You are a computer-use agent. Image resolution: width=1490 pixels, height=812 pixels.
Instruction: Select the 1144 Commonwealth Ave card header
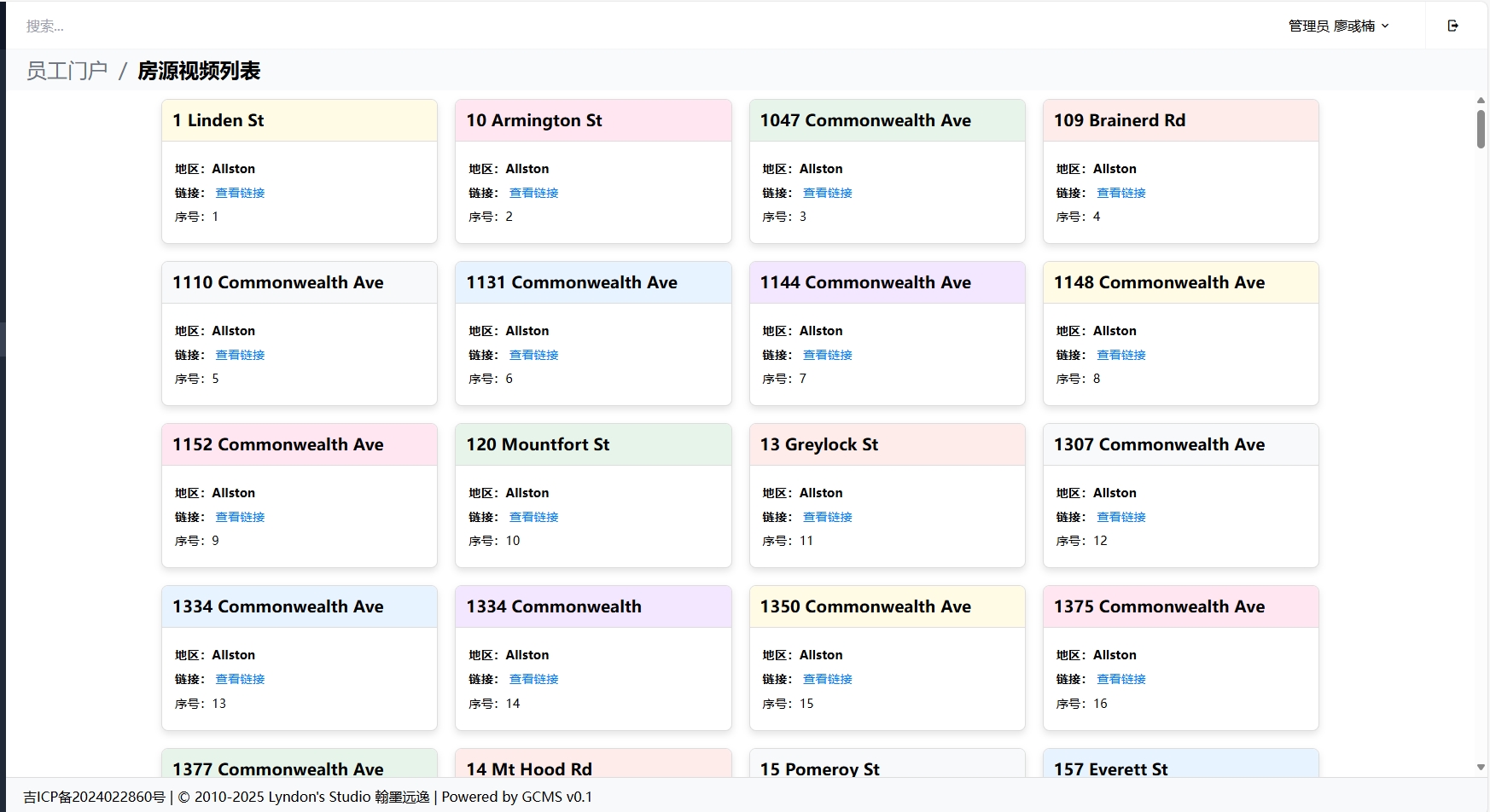887,282
